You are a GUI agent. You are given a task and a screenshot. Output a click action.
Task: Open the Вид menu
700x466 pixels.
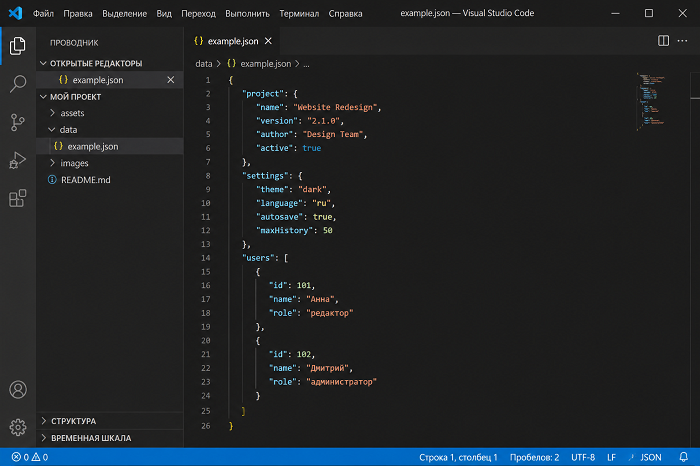pos(164,13)
